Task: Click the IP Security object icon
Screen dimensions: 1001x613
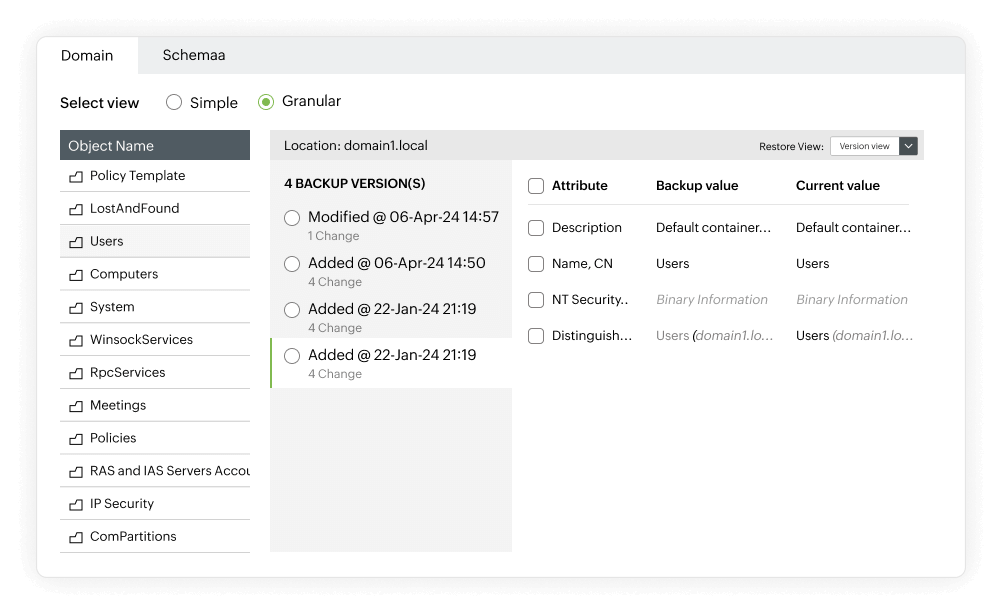Action: [x=75, y=503]
